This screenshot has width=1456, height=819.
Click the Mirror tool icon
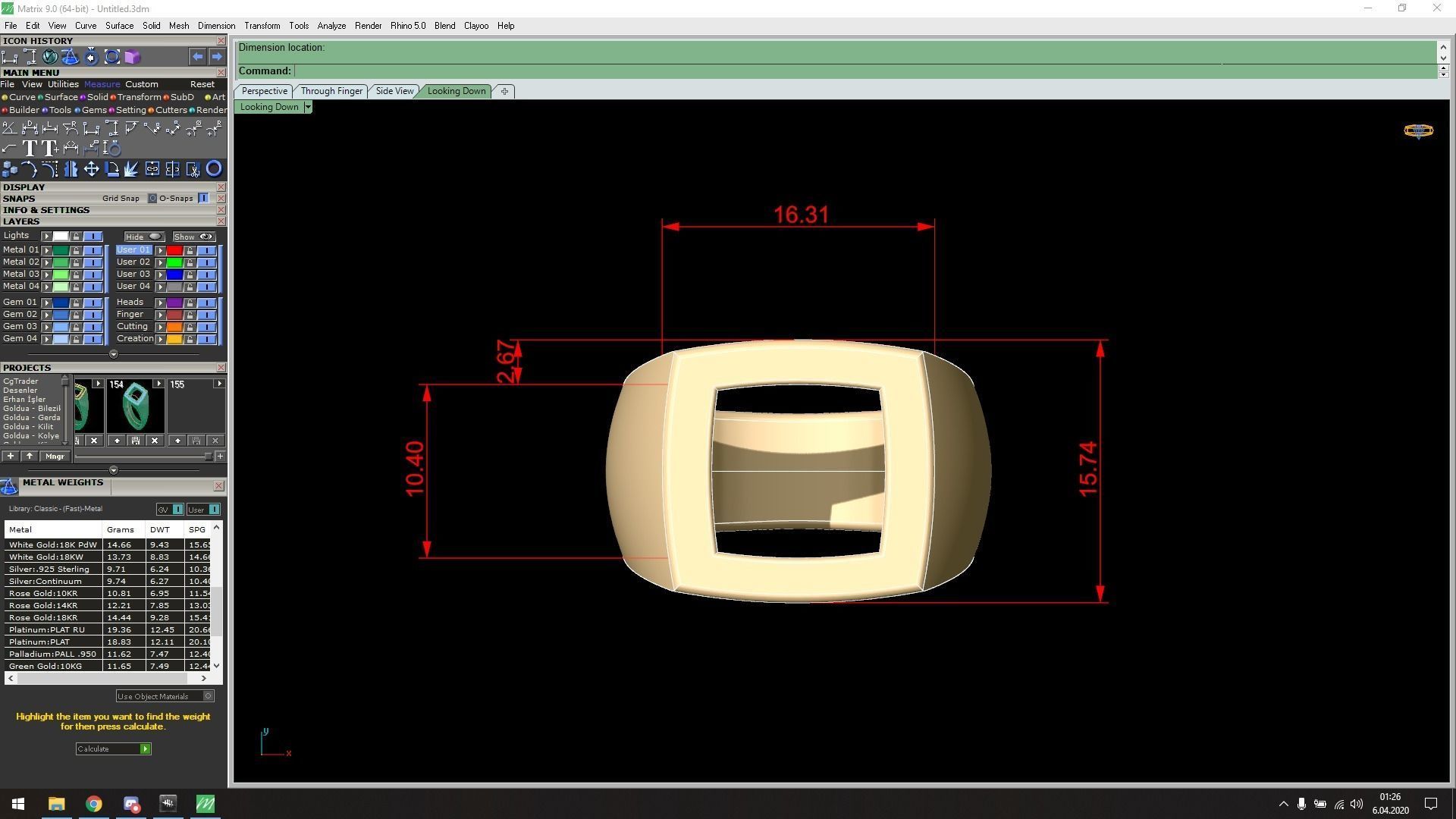[71, 168]
